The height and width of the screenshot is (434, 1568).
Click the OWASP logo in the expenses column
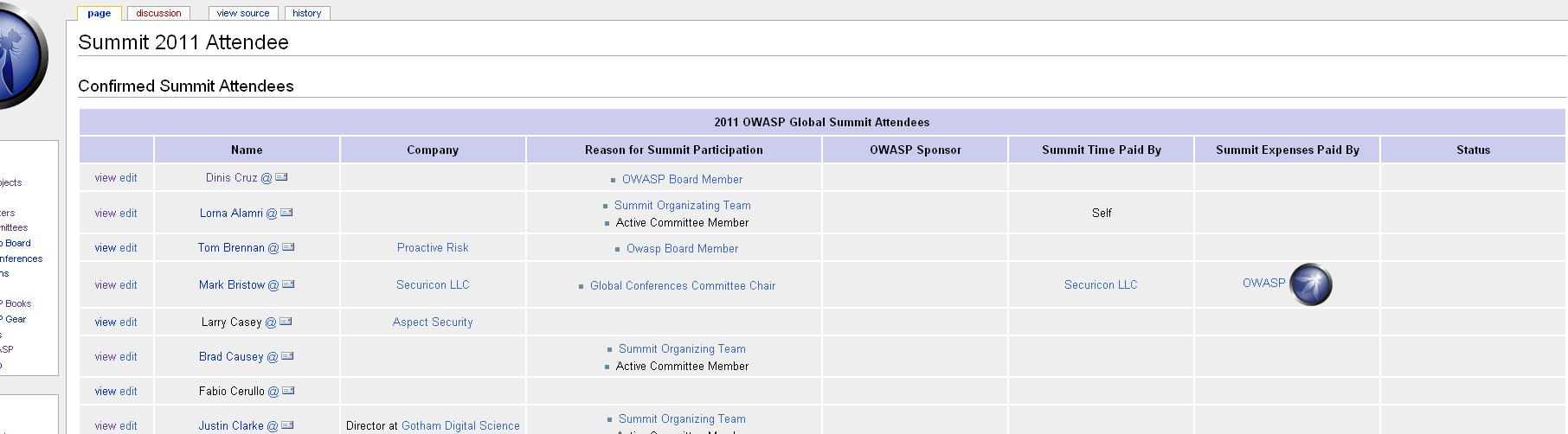1310,284
